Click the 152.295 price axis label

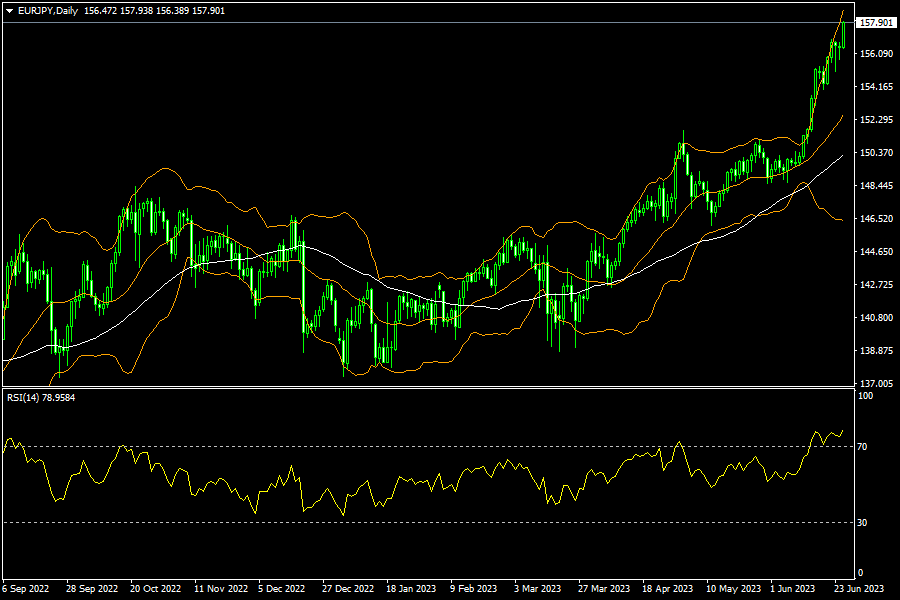pyautogui.click(x=876, y=119)
